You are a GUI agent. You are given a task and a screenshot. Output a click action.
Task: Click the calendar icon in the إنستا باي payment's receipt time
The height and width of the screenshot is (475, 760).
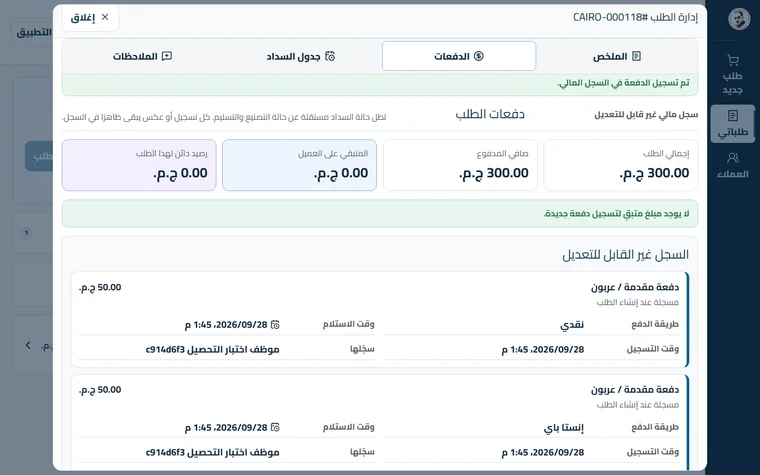[275, 428]
